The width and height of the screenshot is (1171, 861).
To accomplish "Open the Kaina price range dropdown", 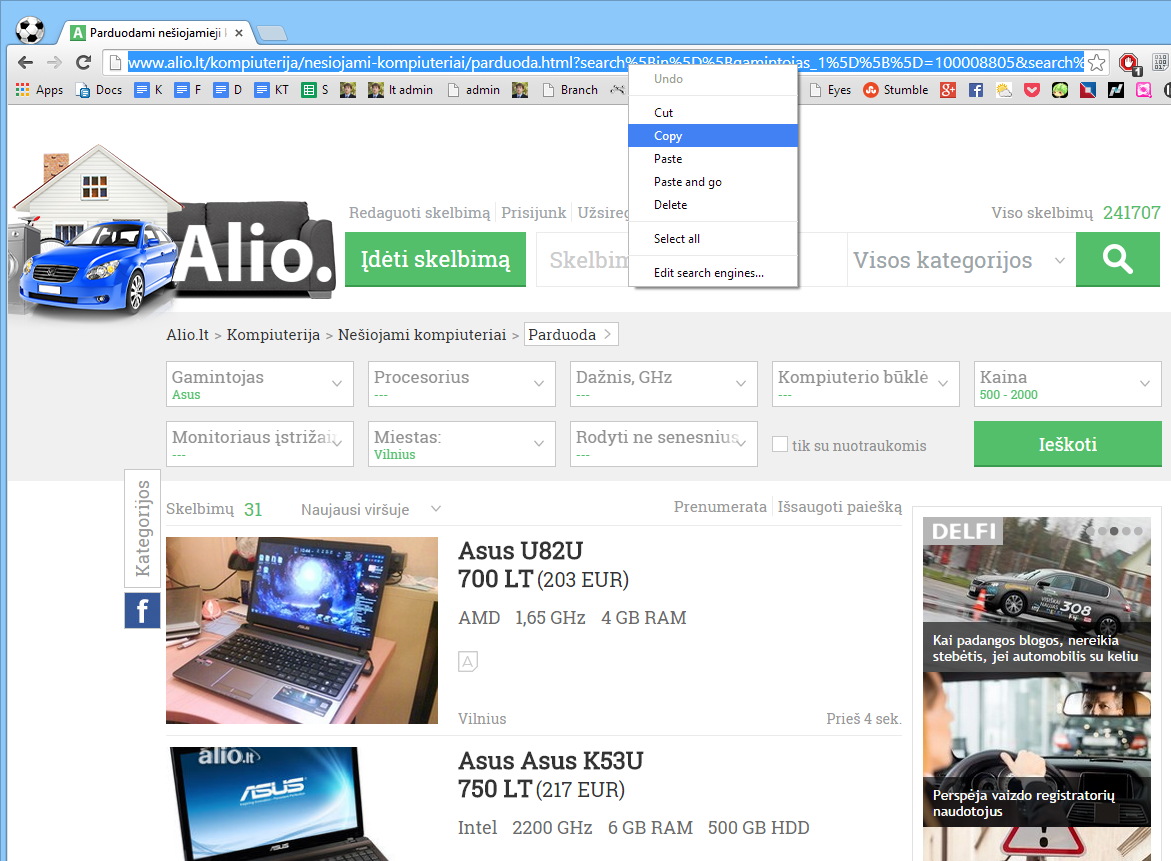I will tap(1067, 384).
